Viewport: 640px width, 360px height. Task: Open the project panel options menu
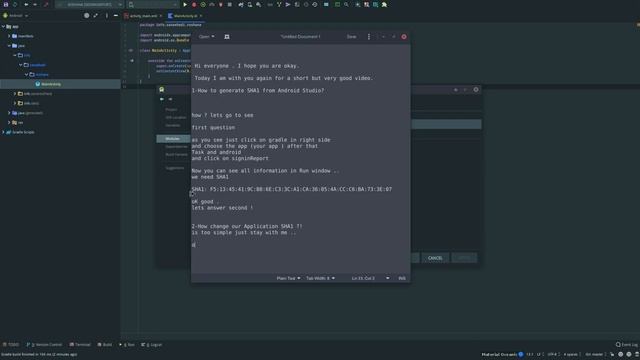click(x=107, y=16)
